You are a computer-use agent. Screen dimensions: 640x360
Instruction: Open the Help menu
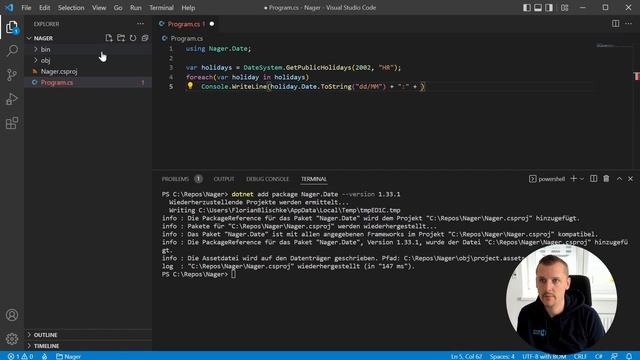point(188,8)
